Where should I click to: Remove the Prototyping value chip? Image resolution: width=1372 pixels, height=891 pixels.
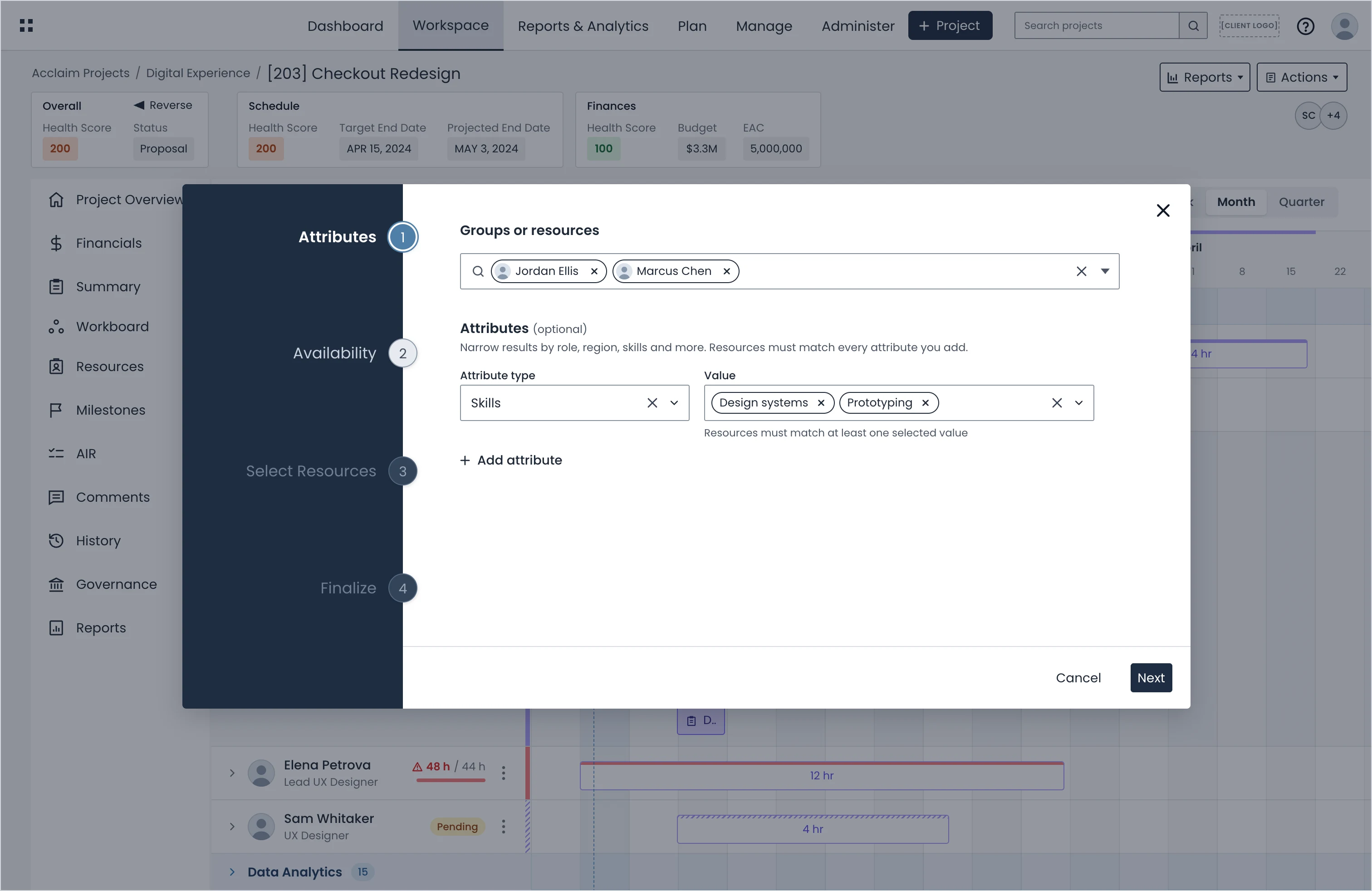click(x=925, y=403)
